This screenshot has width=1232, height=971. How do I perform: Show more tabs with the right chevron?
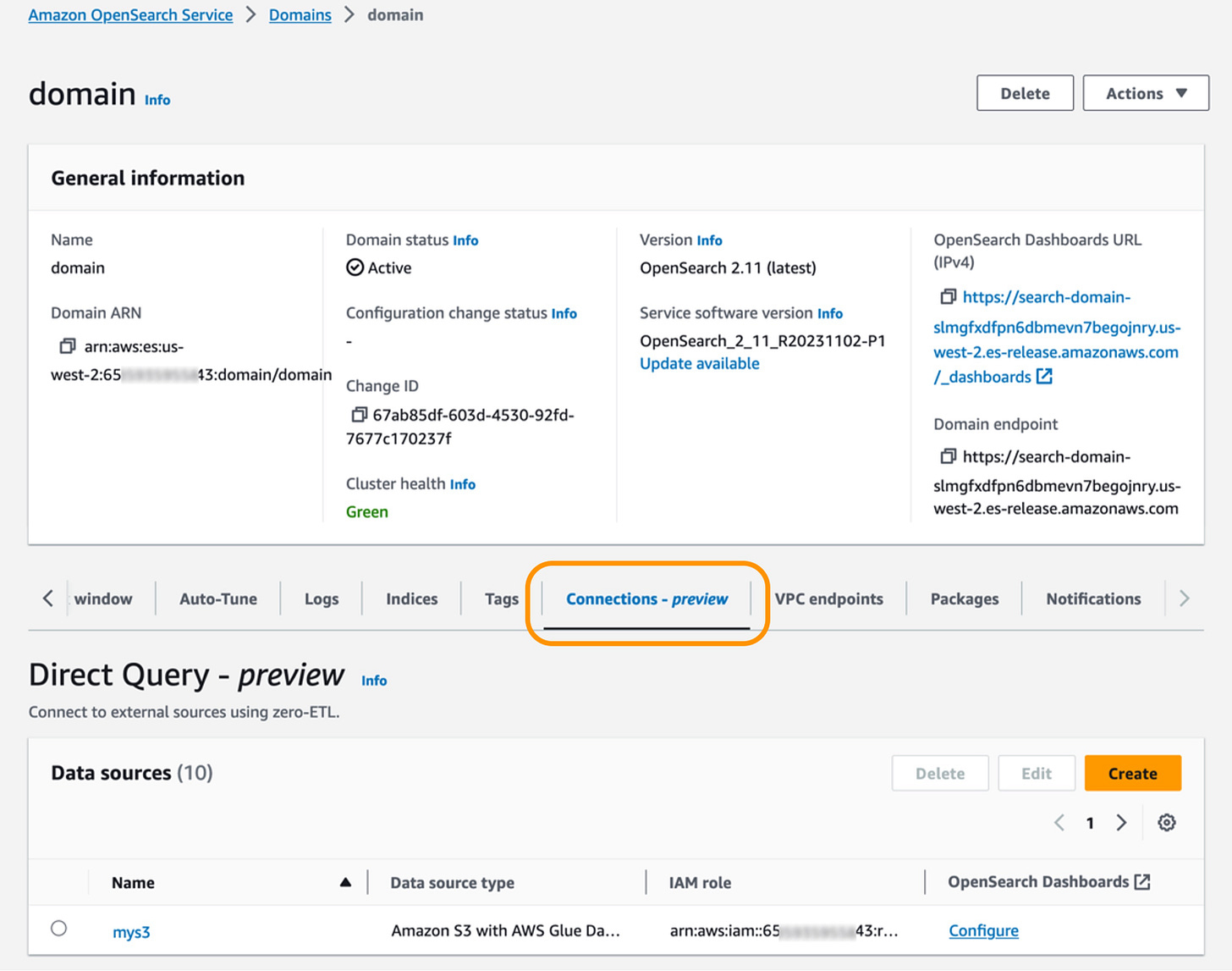(x=1185, y=599)
